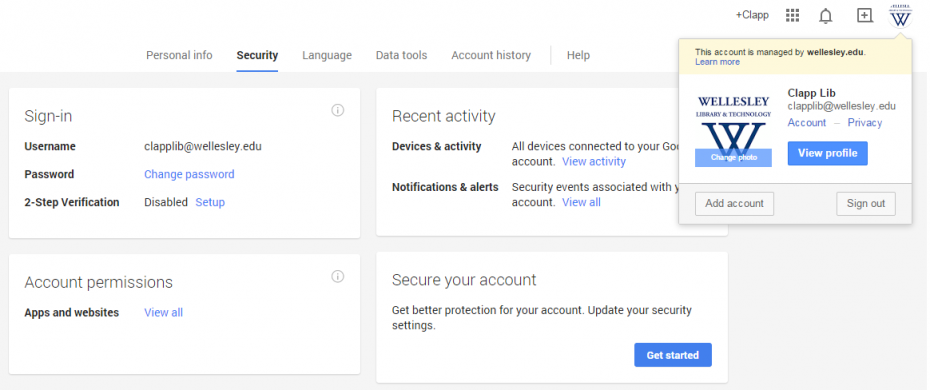Click the Clapp Lib name in popup
Screen dimensions: 930x390
(811, 92)
